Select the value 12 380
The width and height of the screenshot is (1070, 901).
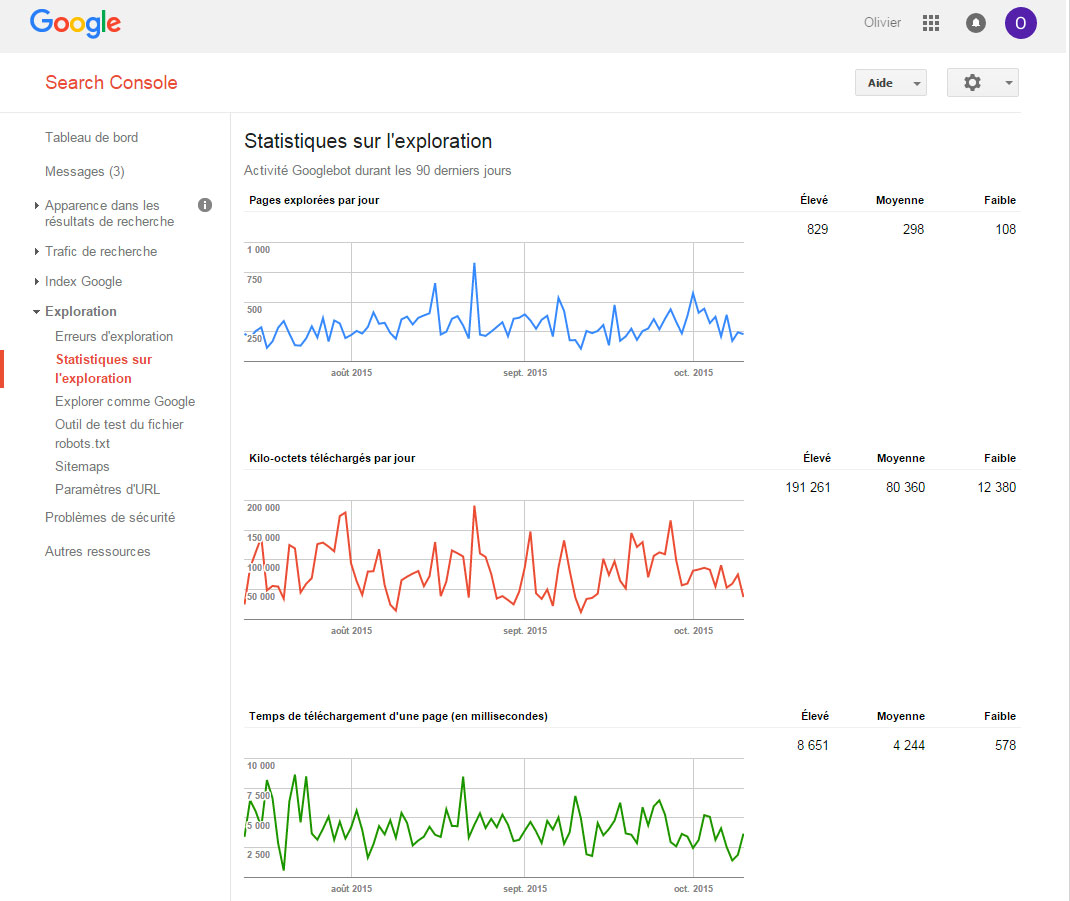coord(996,487)
